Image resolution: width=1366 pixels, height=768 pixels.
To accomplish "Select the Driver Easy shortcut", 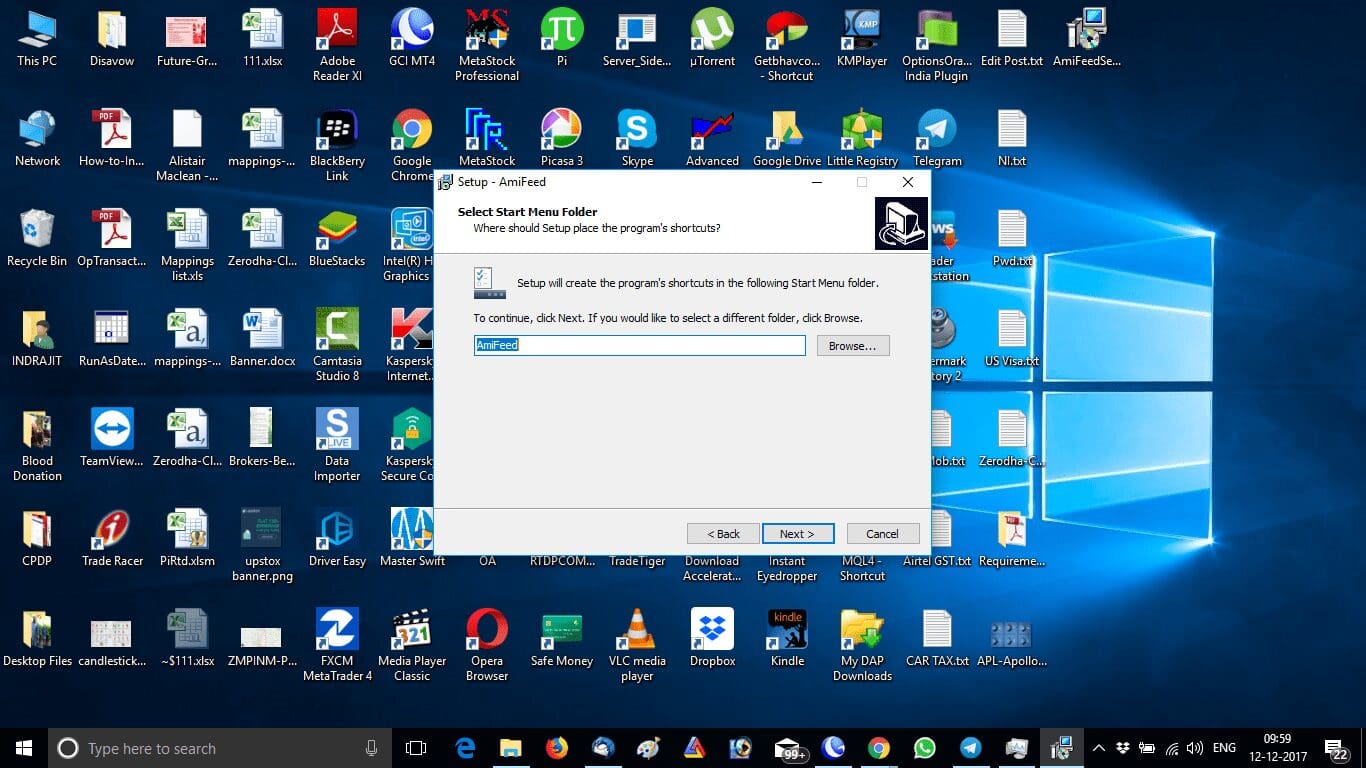I will (337, 537).
